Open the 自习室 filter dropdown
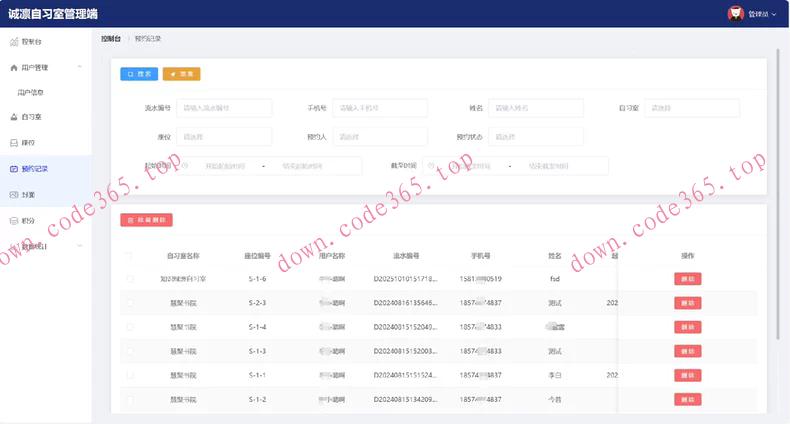This screenshot has width=790, height=424. coord(693,108)
